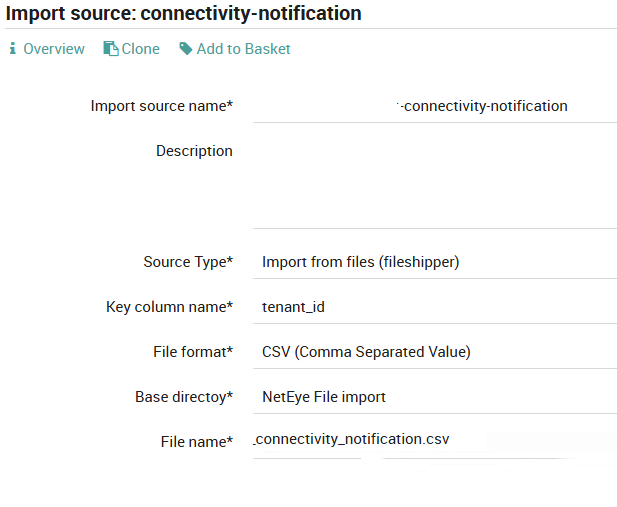617x507 pixels.
Task: Select the Clone link text
Action: (141, 49)
